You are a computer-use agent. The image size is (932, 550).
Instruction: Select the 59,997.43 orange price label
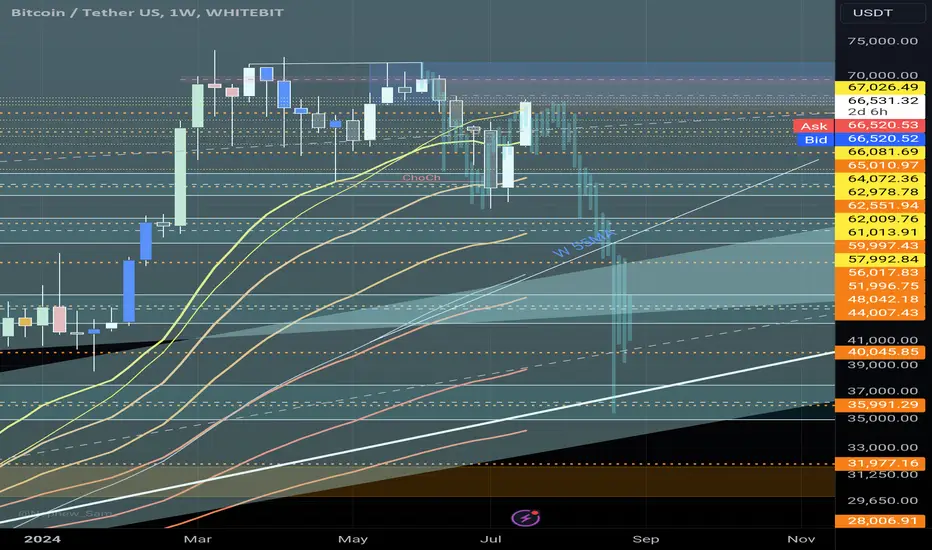[x=880, y=246]
